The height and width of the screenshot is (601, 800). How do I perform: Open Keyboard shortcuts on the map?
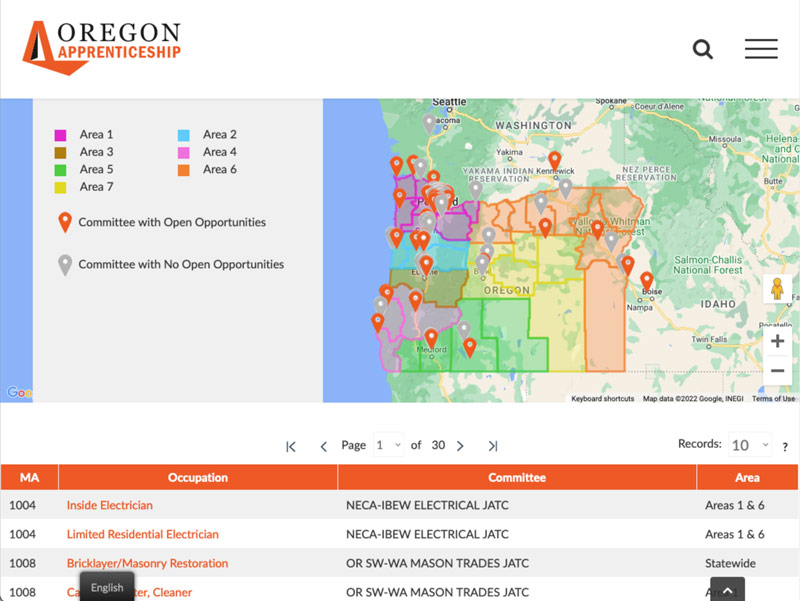[x=603, y=398]
